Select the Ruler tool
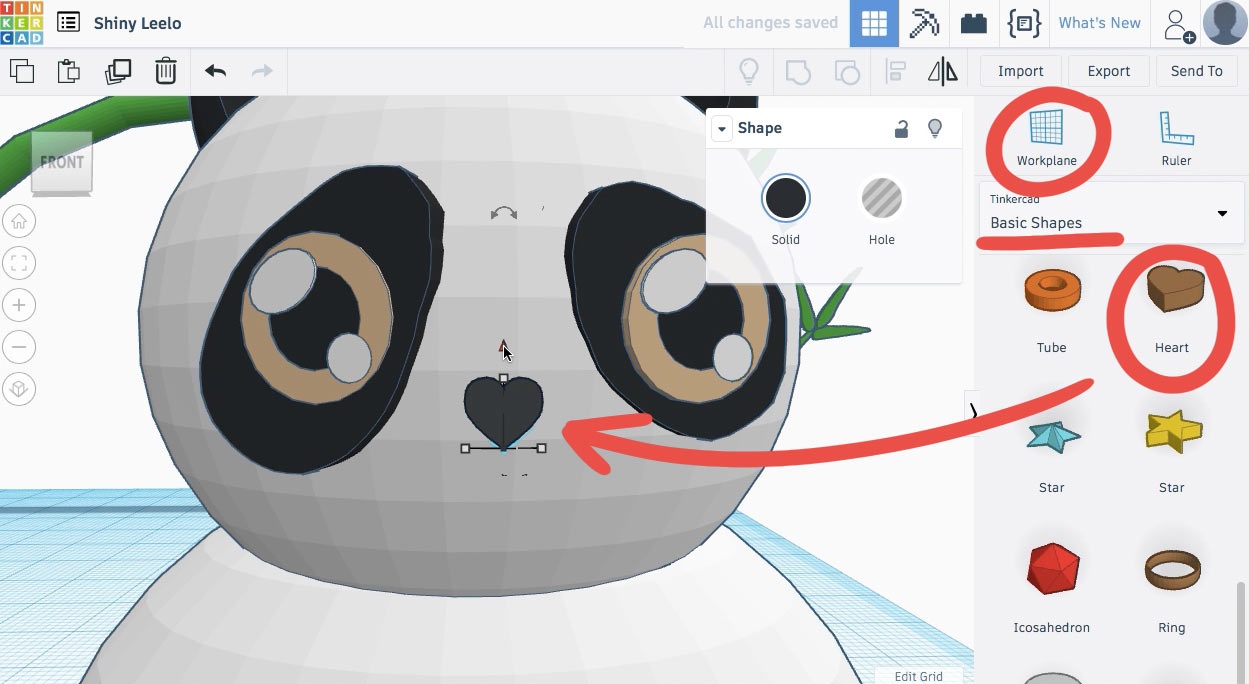The width and height of the screenshot is (1249, 684). 1176,138
